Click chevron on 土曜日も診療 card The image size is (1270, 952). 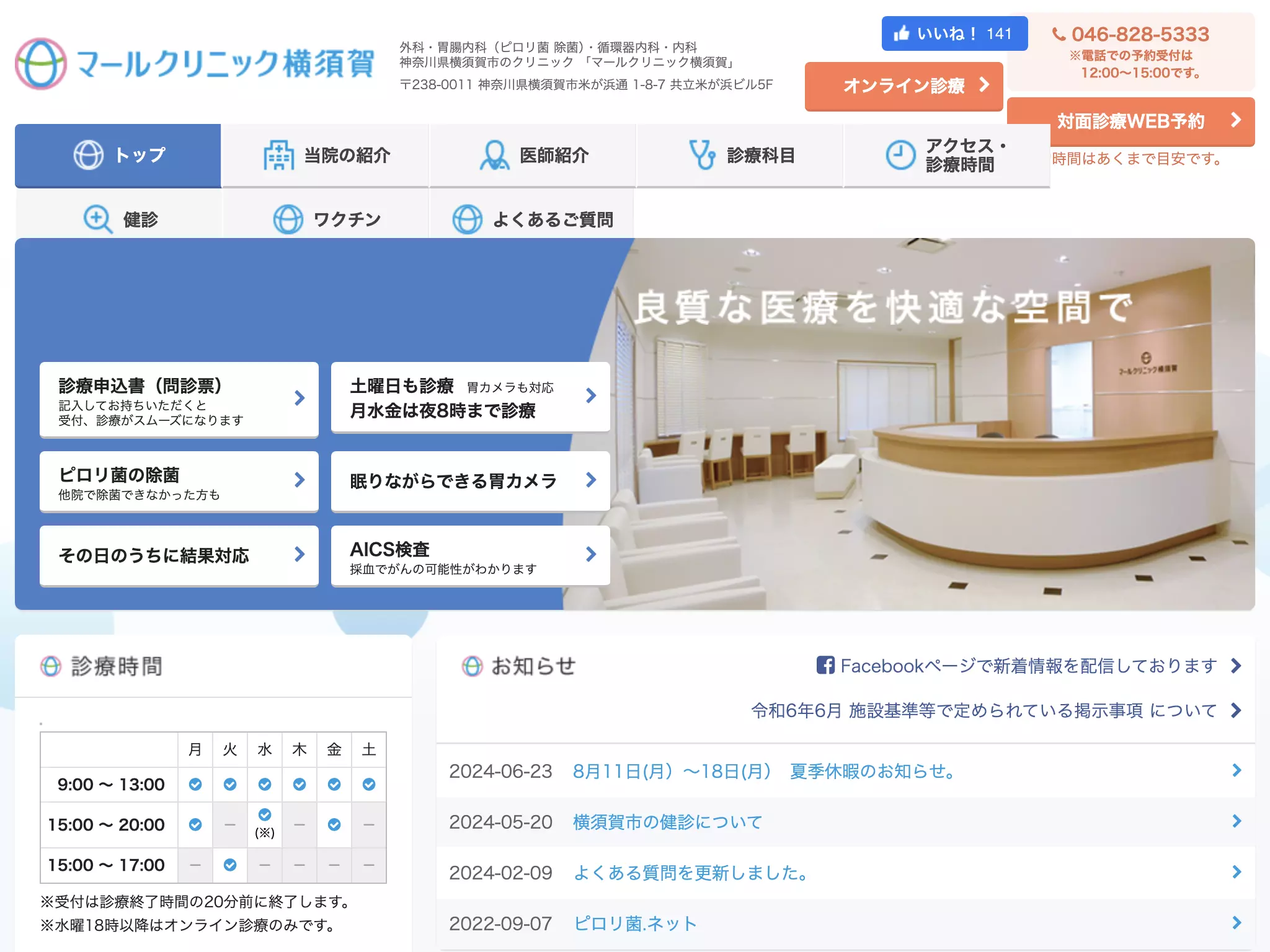point(591,396)
